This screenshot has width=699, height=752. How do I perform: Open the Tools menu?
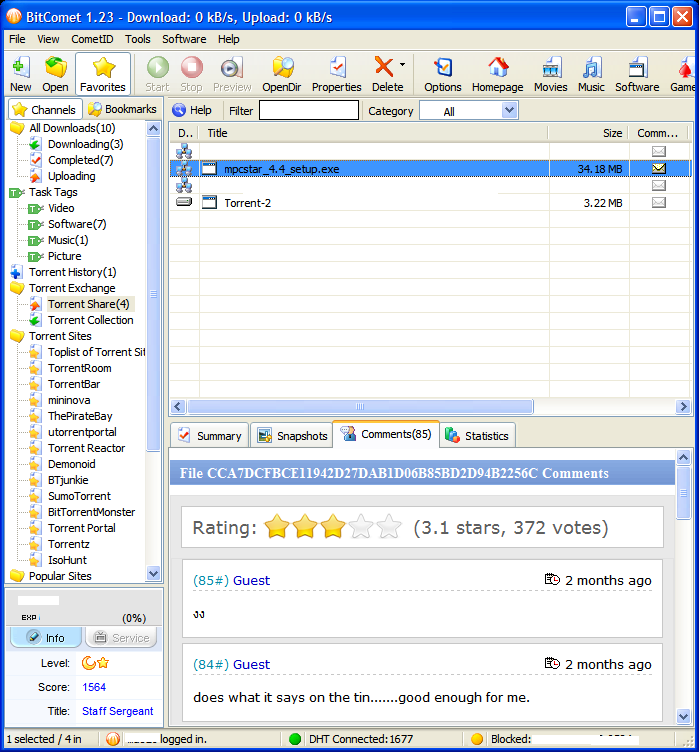click(138, 39)
